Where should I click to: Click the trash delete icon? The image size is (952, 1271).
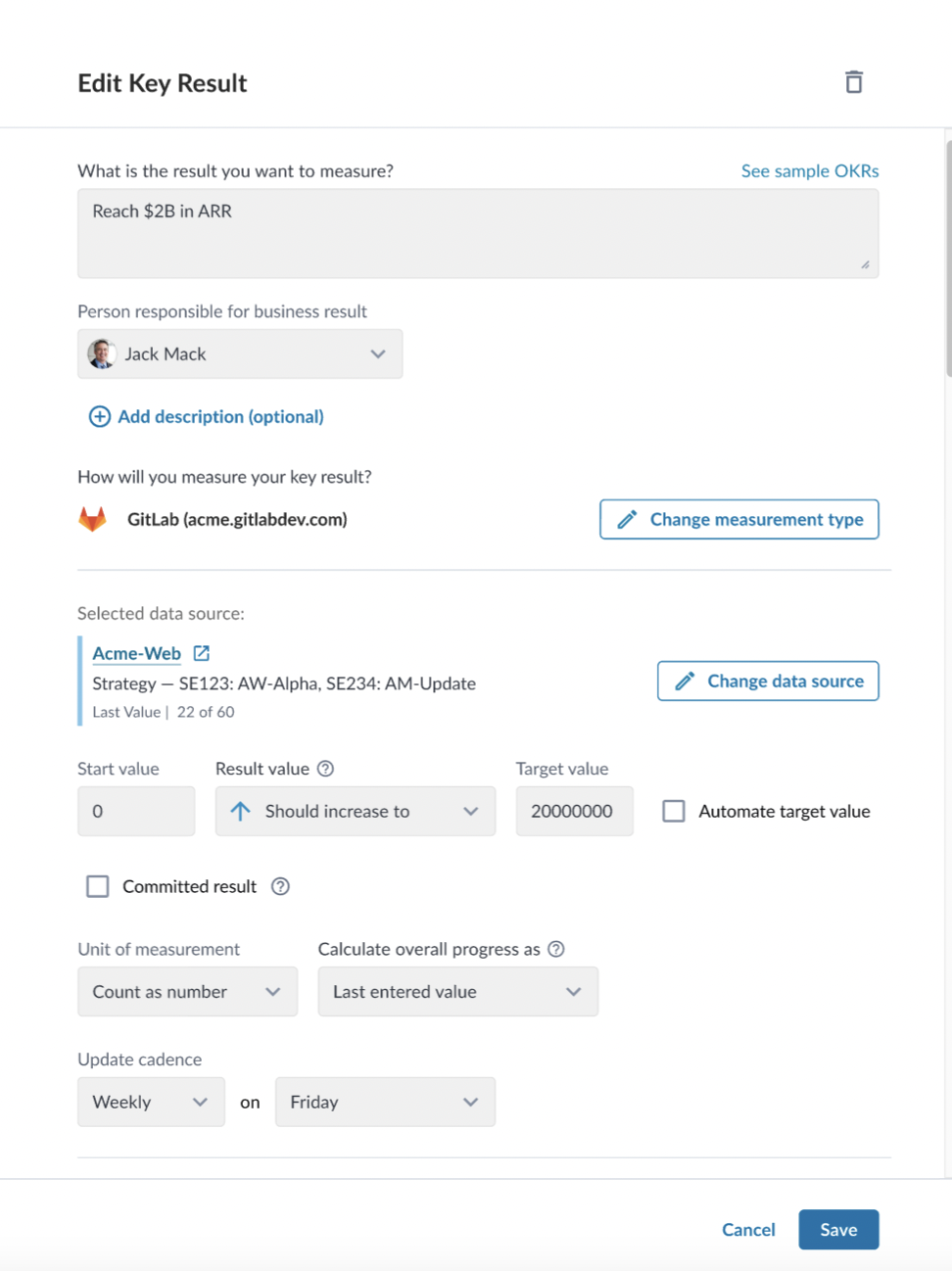tap(854, 82)
